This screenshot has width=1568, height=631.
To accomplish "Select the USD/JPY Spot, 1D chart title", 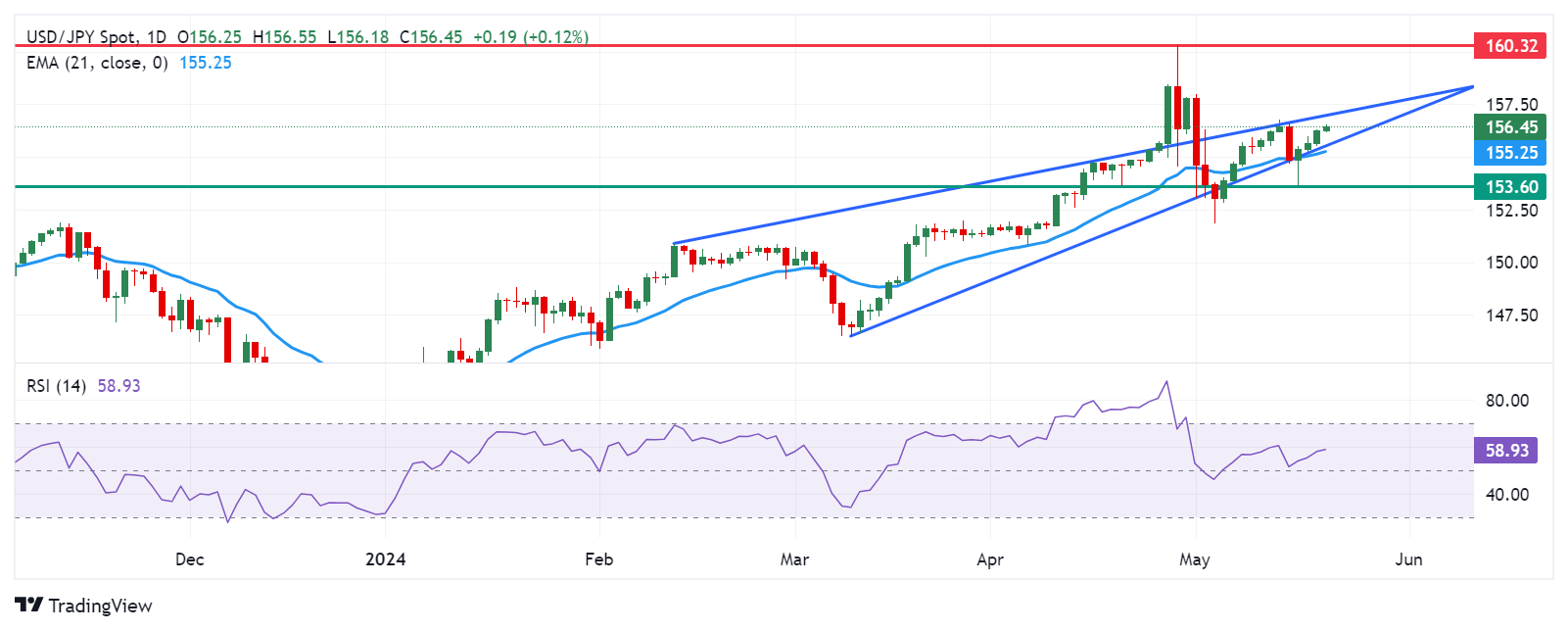I will tap(96, 37).
